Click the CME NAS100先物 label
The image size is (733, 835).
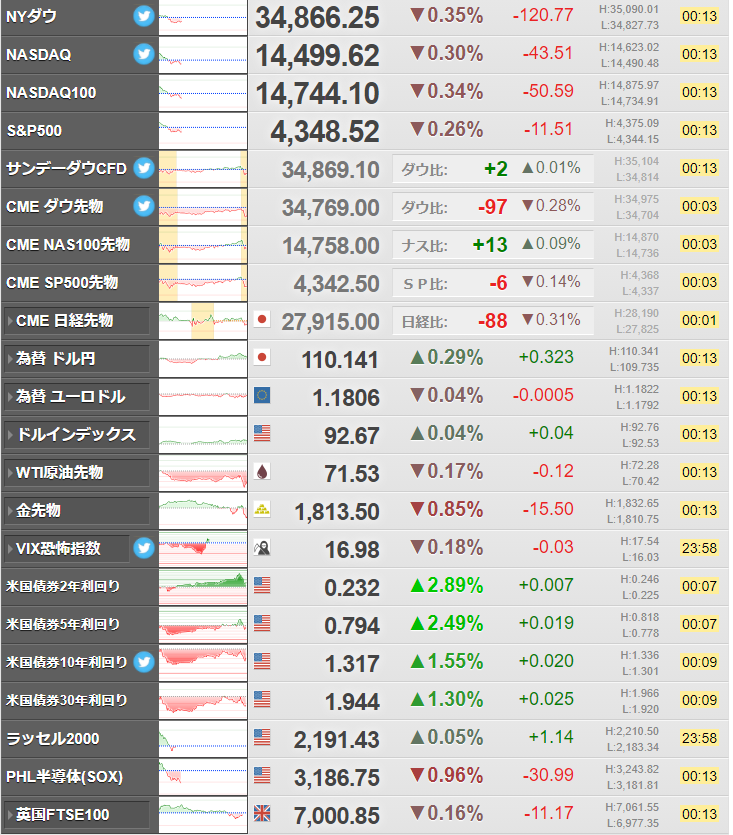click(68, 244)
